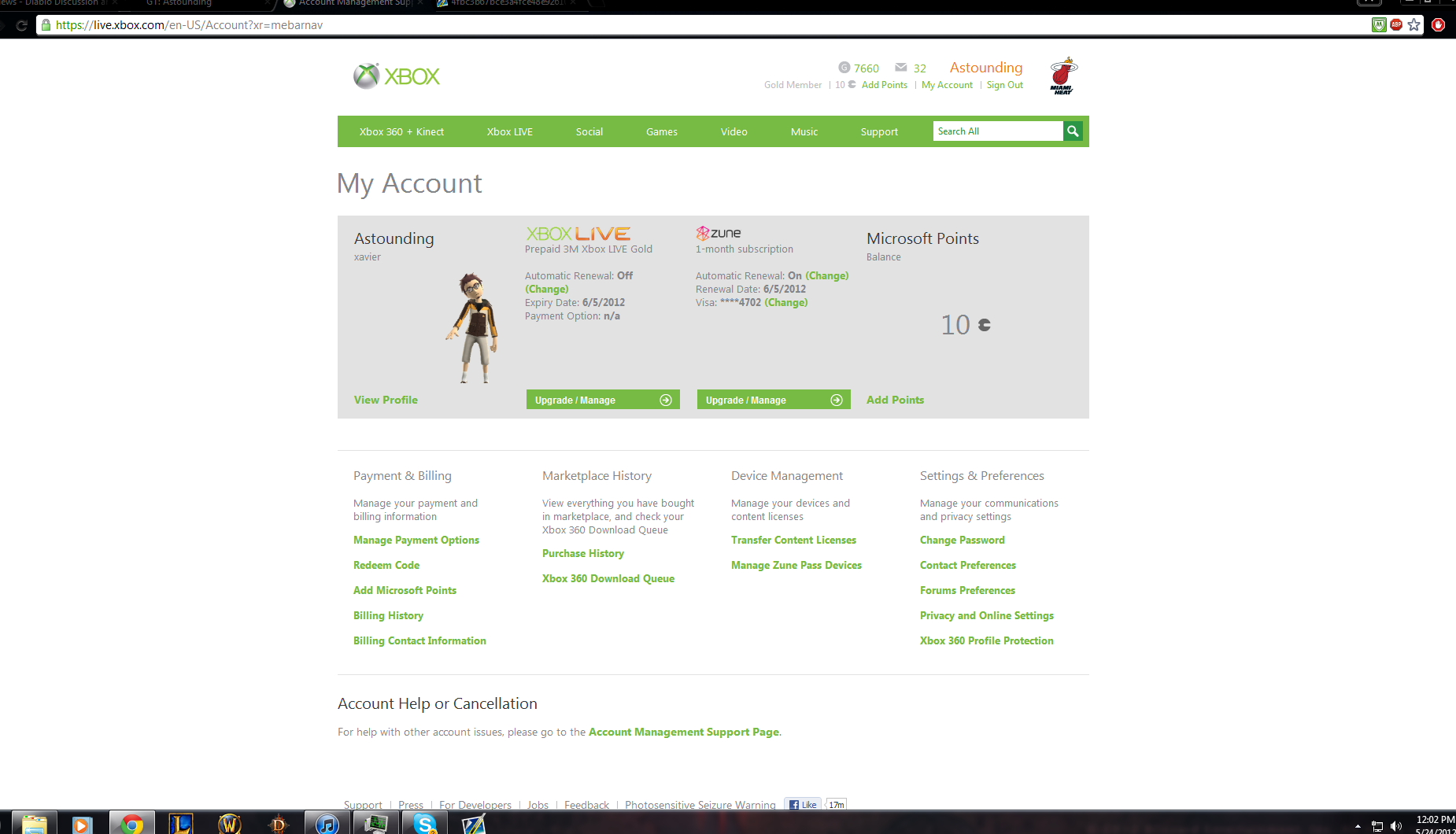Screen dimensions: 1456x834
Task: Open the Task Manager icon in the taskbar
Action: (x=376, y=823)
